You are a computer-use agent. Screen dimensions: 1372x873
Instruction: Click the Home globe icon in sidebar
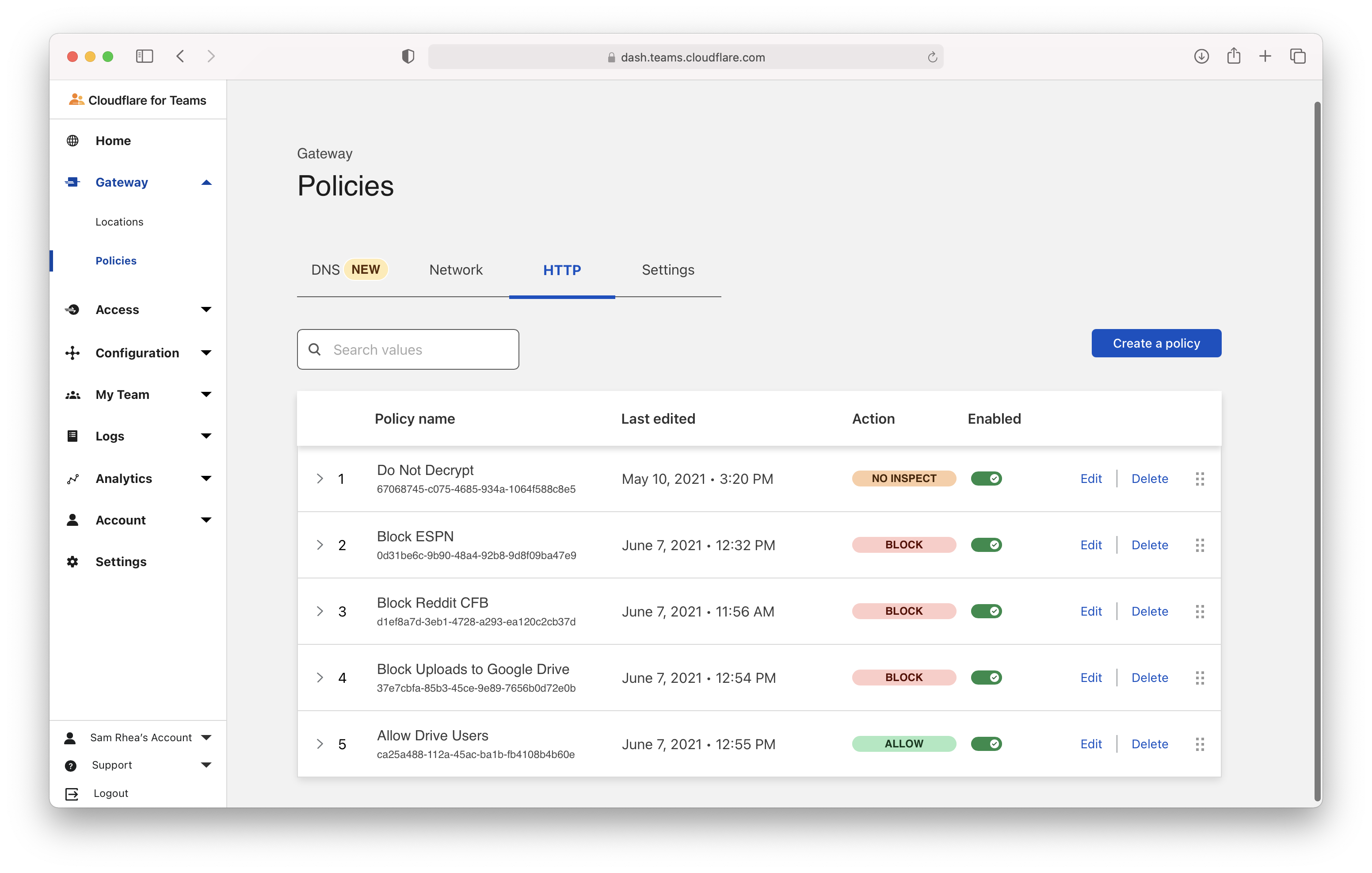(x=72, y=141)
